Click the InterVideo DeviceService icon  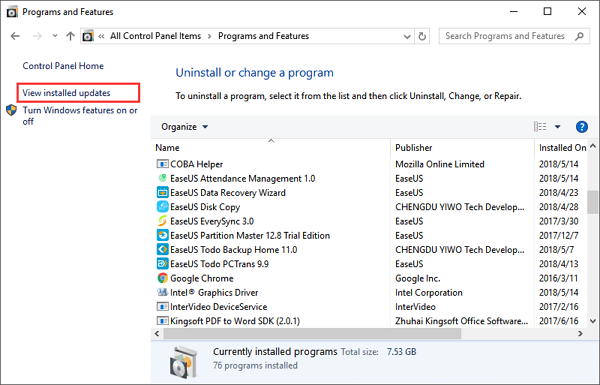[162, 307]
